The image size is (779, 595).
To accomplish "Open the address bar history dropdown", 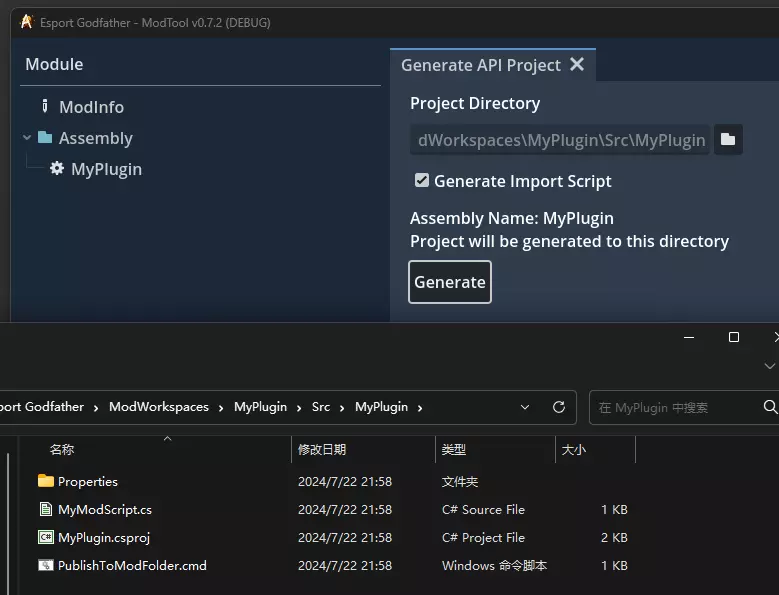I will [x=526, y=407].
